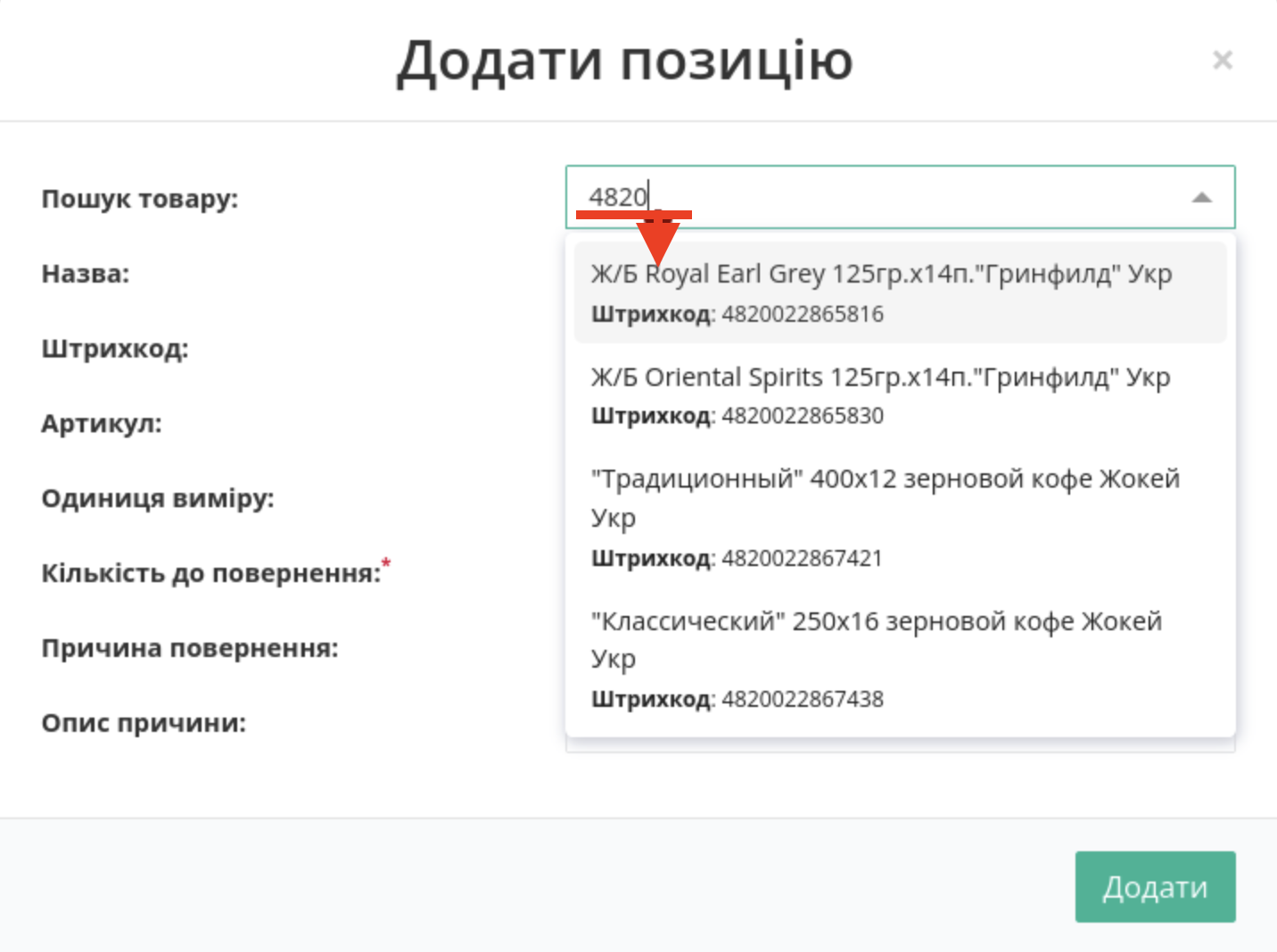1277x952 pixels.
Task: Click the Опис причини label
Action: (x=144, y=723)
